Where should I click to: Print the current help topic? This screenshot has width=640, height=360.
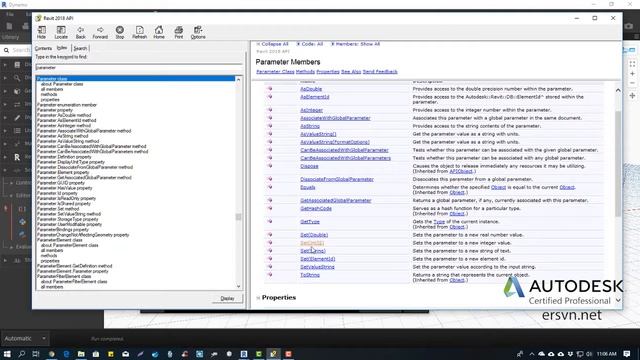click(x=179, y=32)
